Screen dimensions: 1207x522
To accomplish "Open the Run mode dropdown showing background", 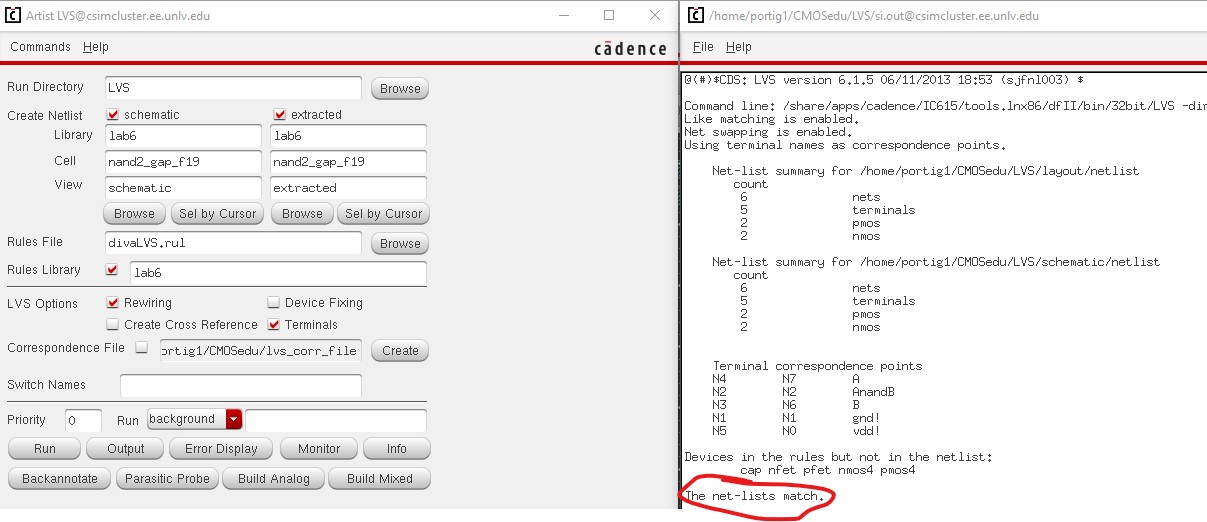I will [x=194, y=419].
